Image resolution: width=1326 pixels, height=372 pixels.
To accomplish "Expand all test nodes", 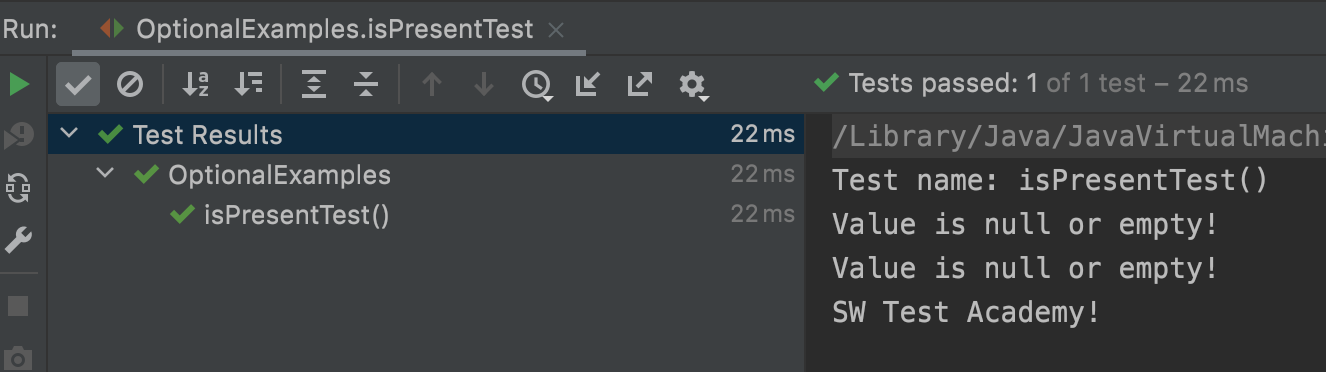I will pos(314,85).
